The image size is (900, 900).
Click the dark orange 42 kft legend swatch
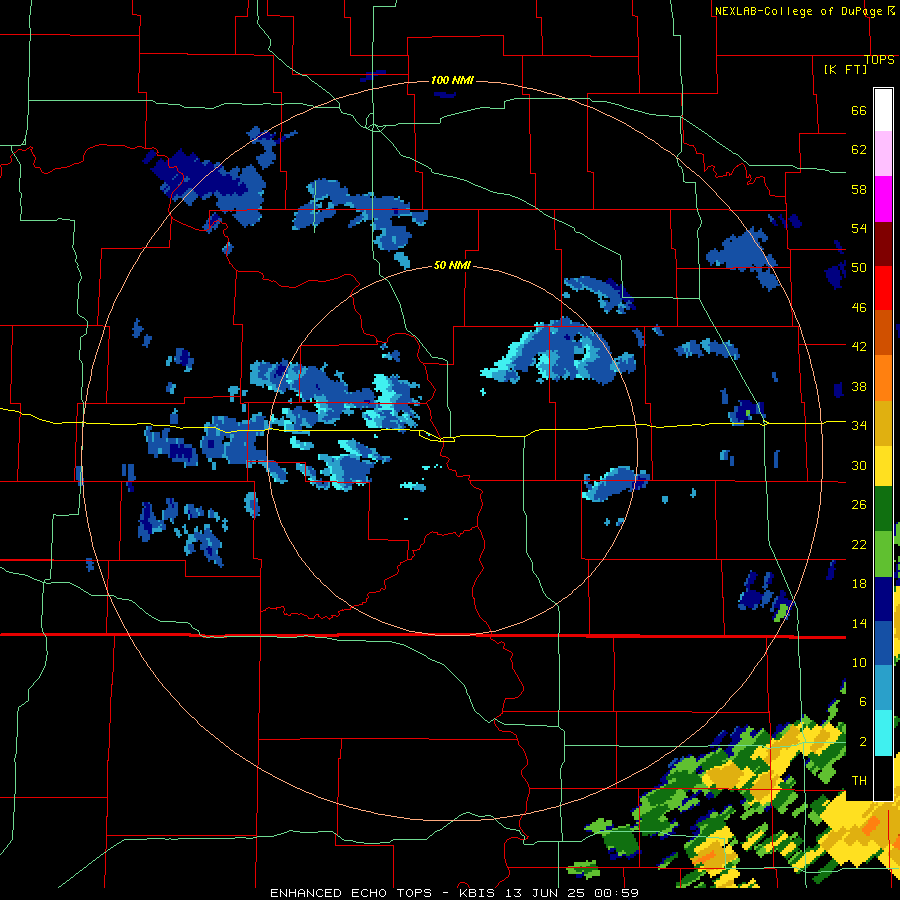pyautogui.click(x=883, y=333)
